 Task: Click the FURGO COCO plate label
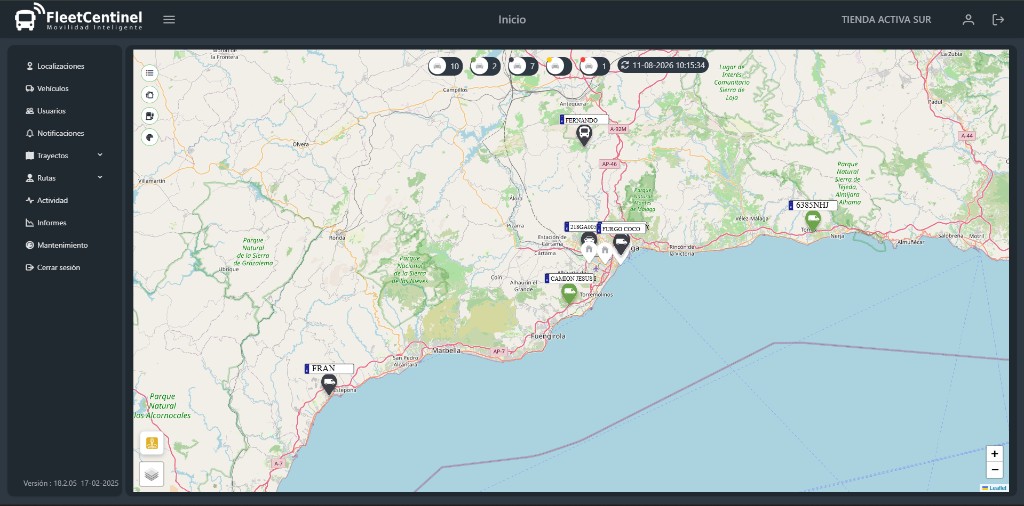[x=621, y=229]
